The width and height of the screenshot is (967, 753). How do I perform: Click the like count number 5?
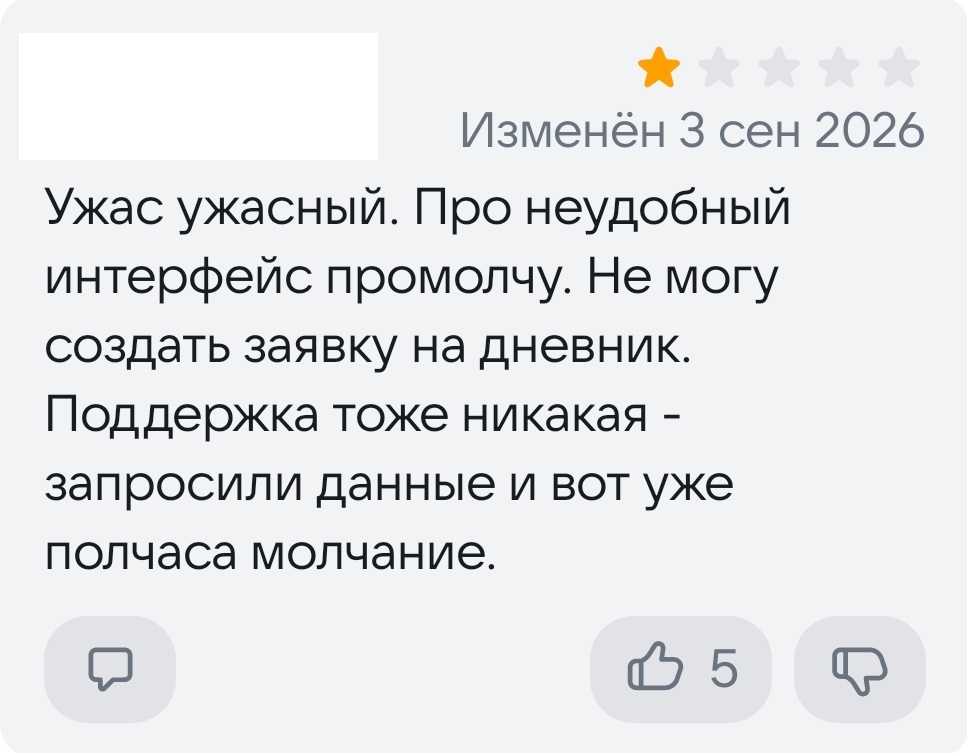pyautogui.click(x=723, y=668)
